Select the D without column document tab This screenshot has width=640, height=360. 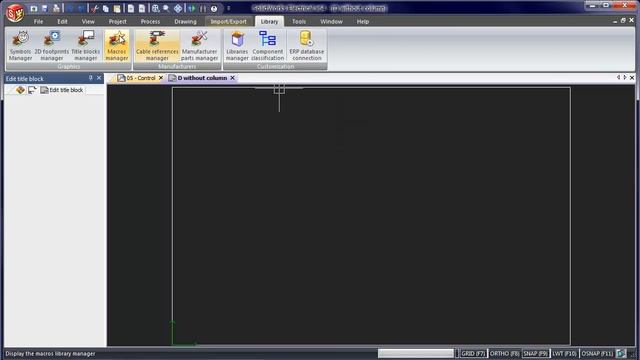click(198, 78)
